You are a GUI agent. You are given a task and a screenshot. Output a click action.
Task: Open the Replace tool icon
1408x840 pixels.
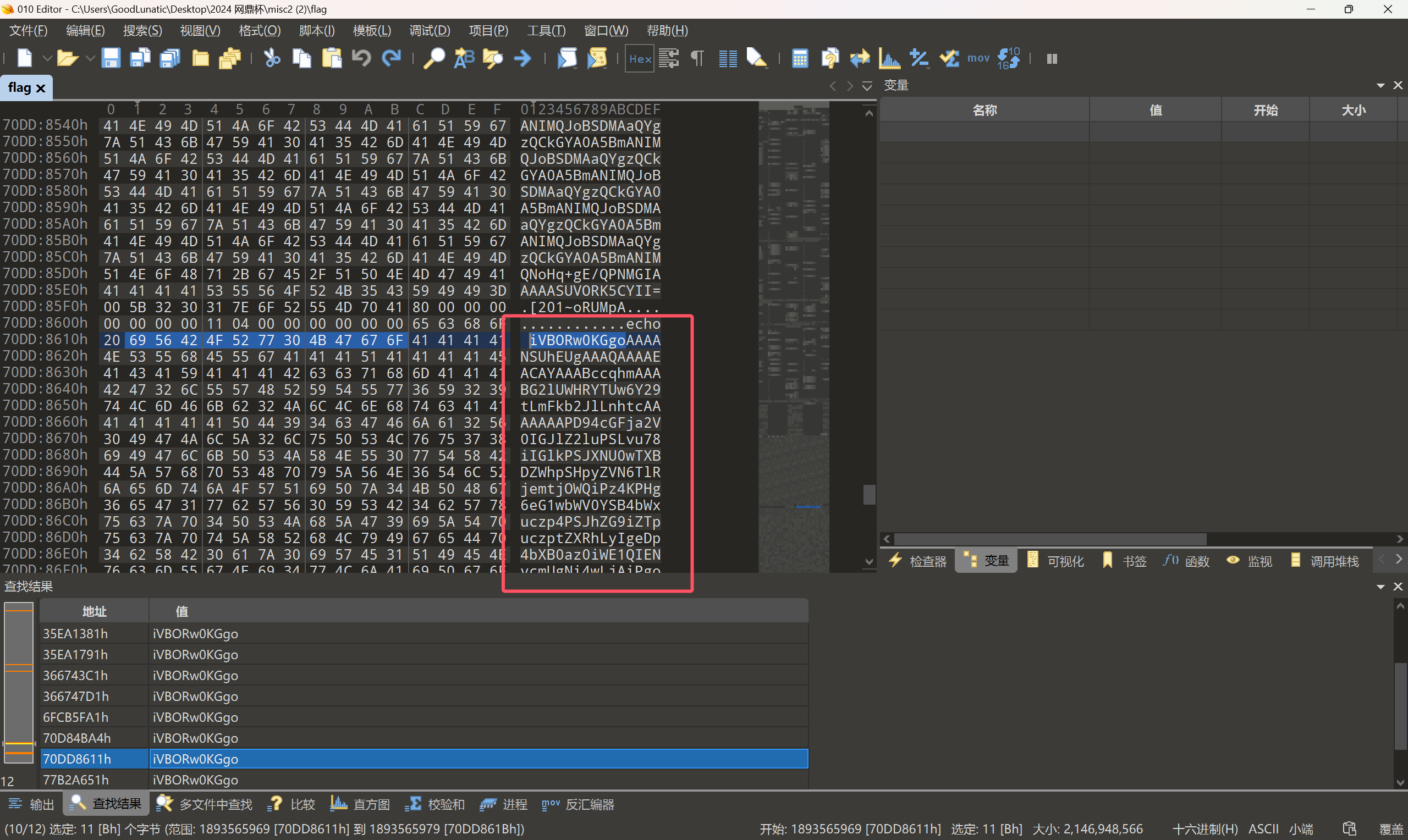pos(464,58)
